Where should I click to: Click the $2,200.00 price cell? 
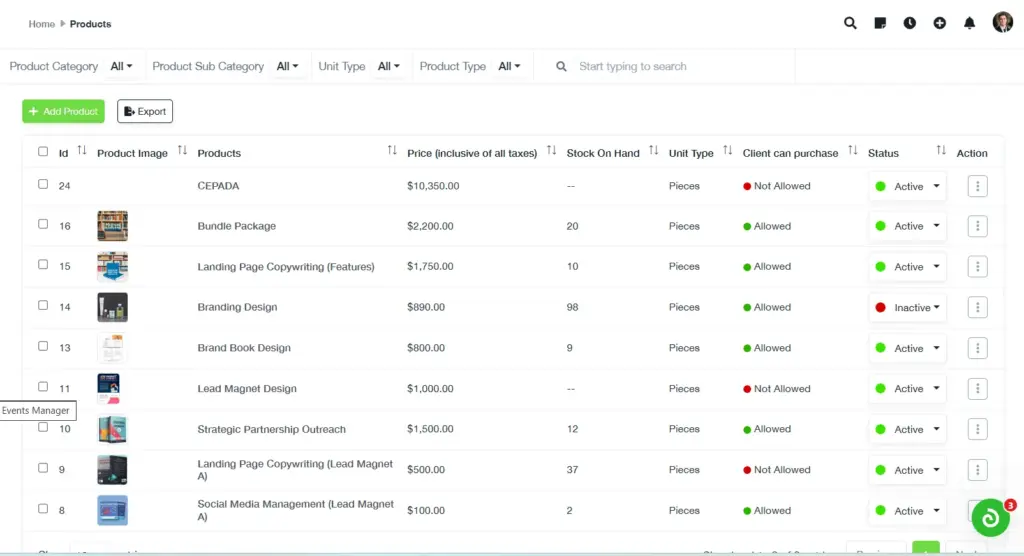point(430,226)
